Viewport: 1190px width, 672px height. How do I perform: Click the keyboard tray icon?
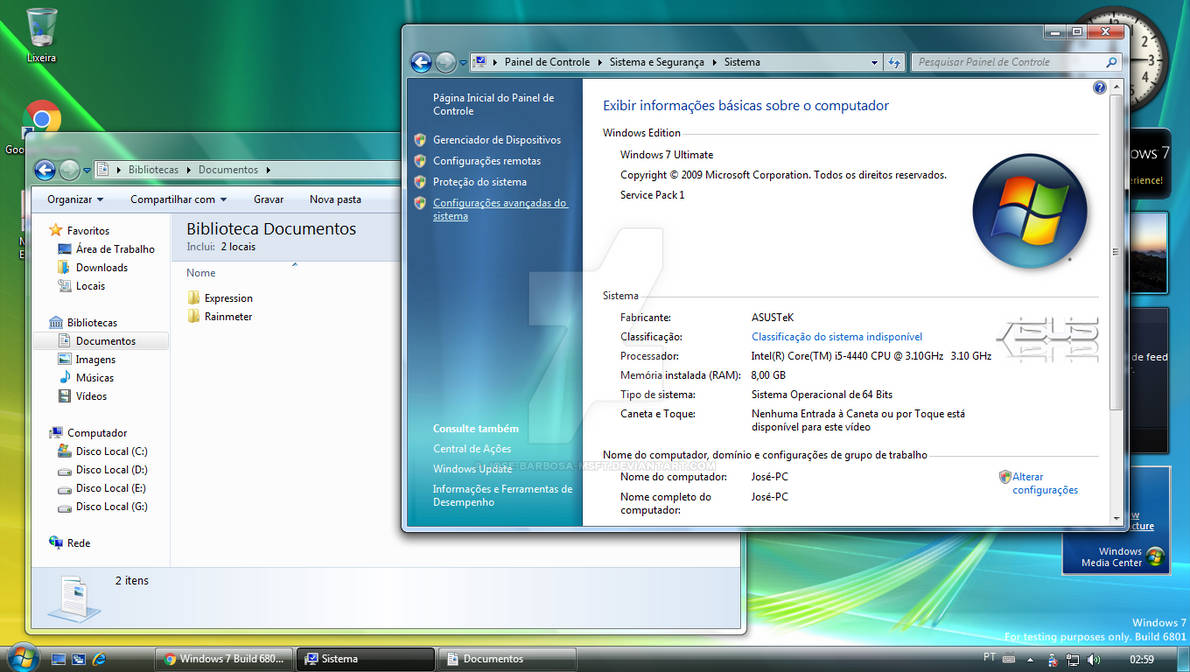coord(1009,659)
